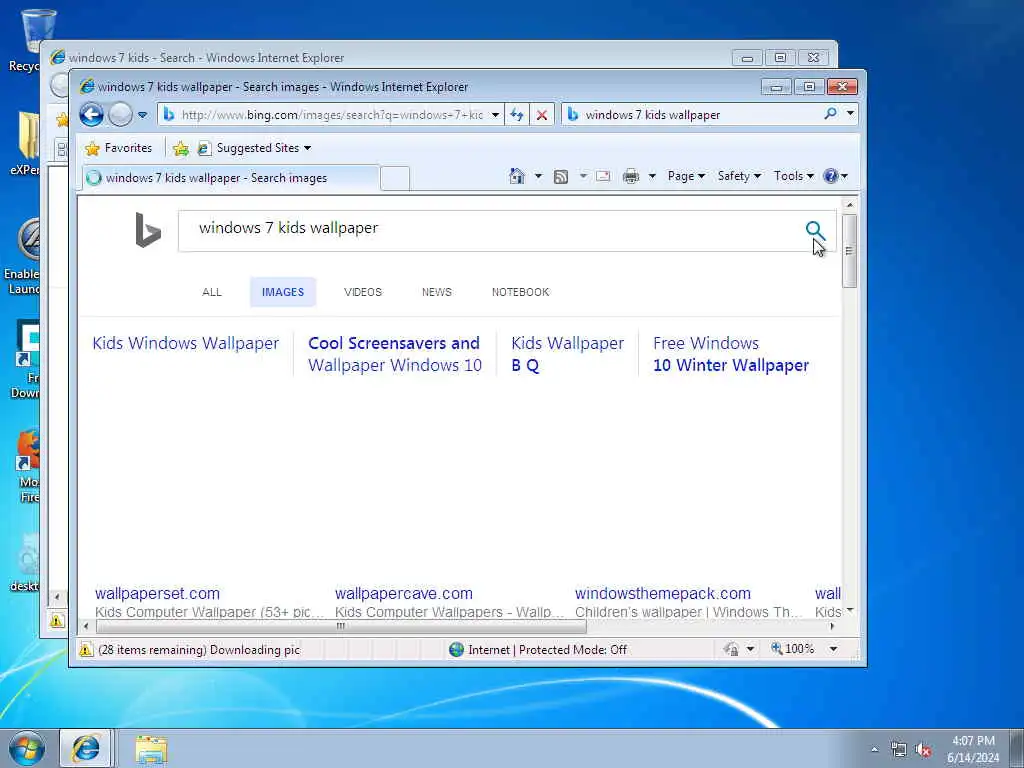Expand the zoom level dropdown arrow
The image size is (1024, 768).
(833, 649)
